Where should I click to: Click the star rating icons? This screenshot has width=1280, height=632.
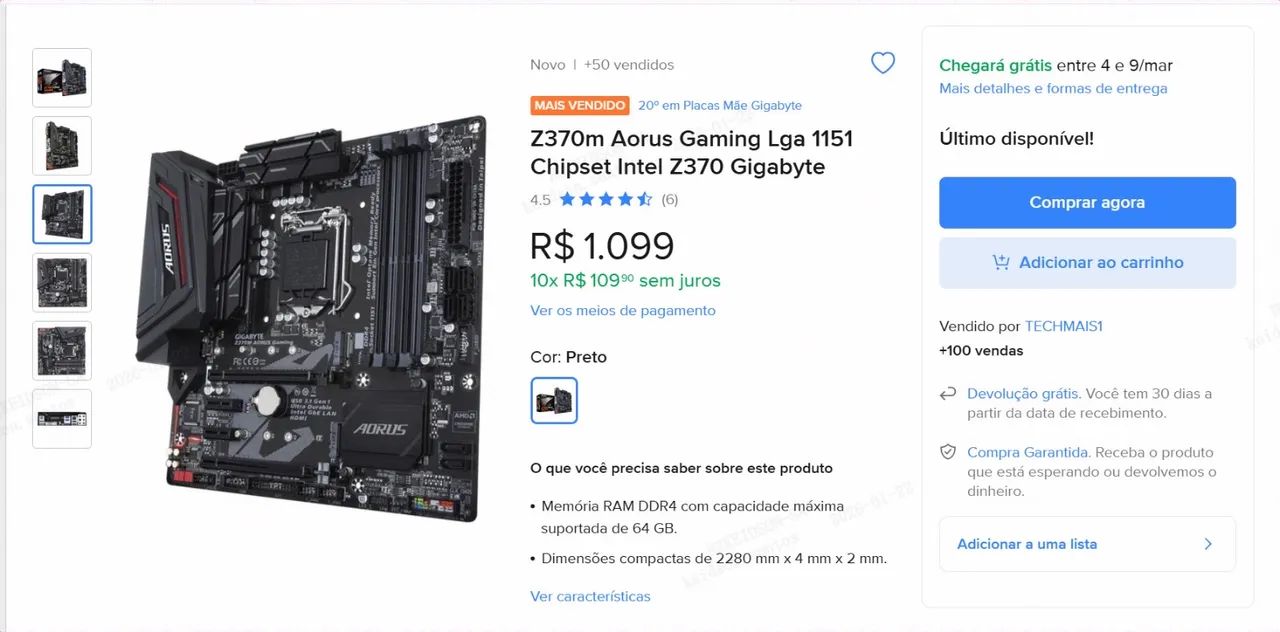point(606,199)
